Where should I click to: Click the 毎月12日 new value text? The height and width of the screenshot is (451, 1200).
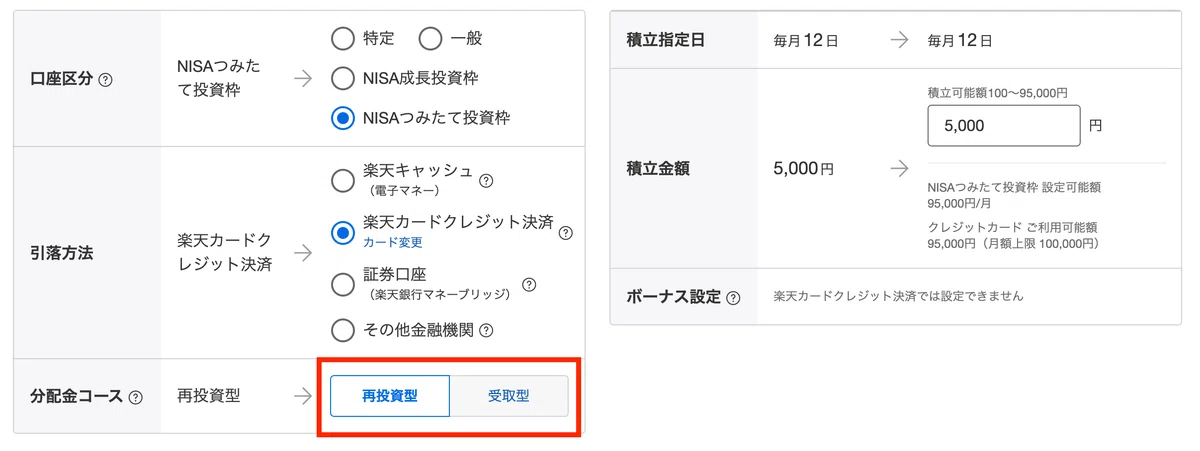coord(960,41)
